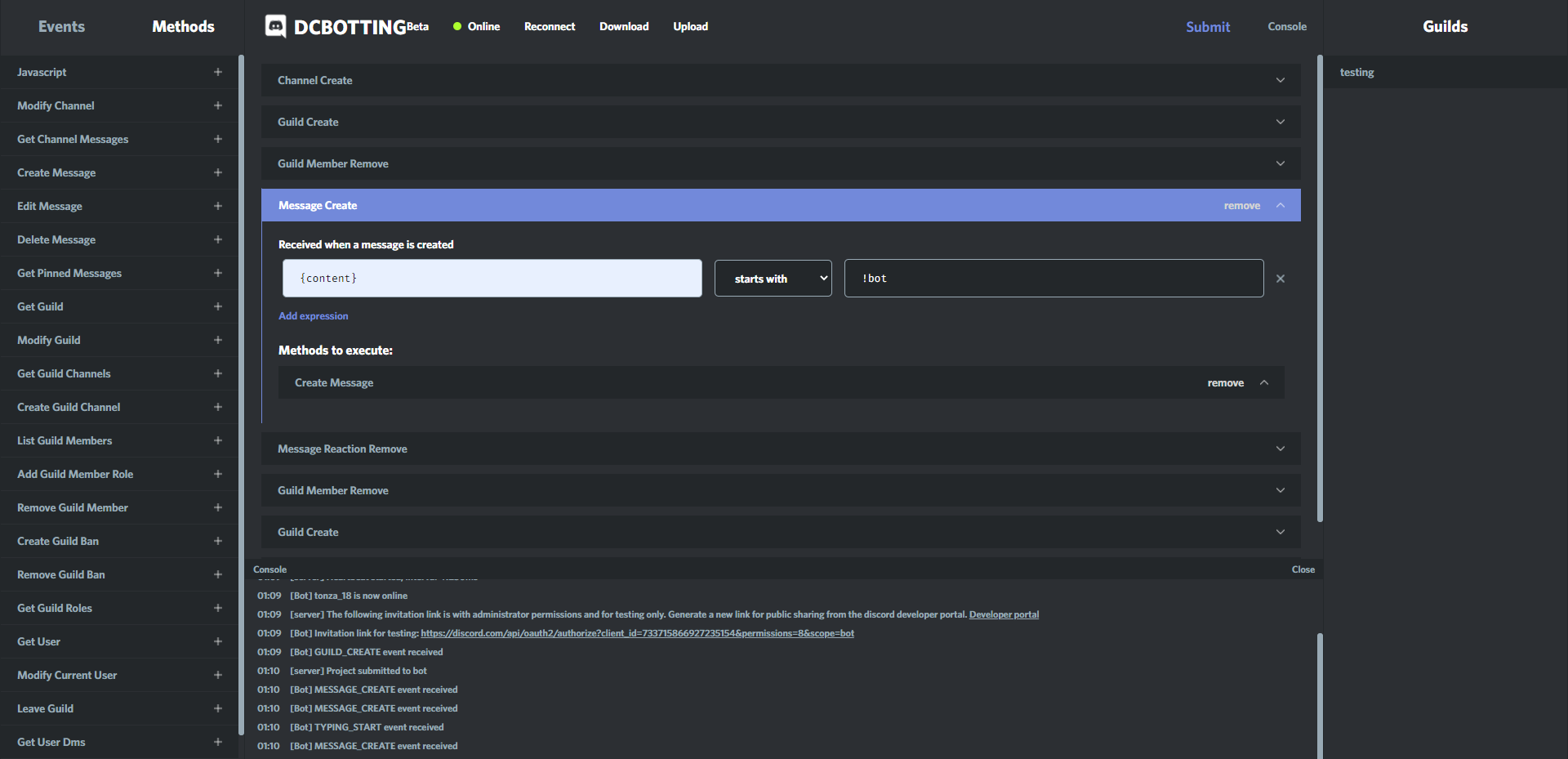Open the Developer portal link
The image size is (1568, 759).
[x=1004, y=614]
